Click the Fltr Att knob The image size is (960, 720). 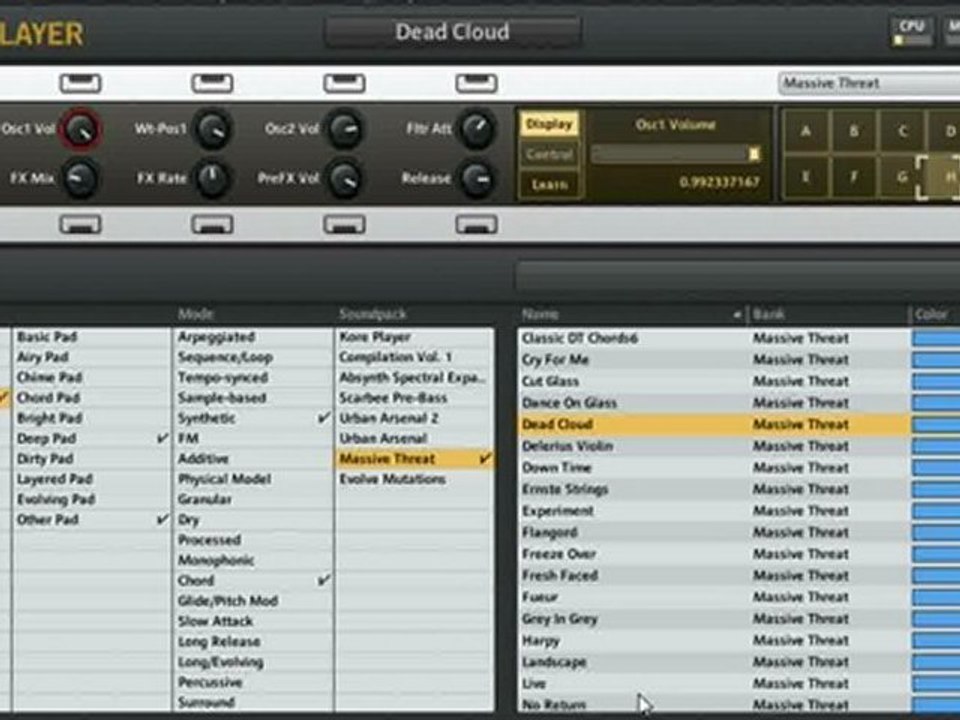point(477,129)
